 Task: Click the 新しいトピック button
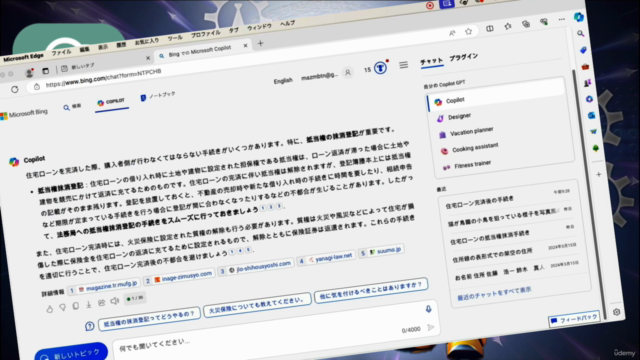pos(71,353)
